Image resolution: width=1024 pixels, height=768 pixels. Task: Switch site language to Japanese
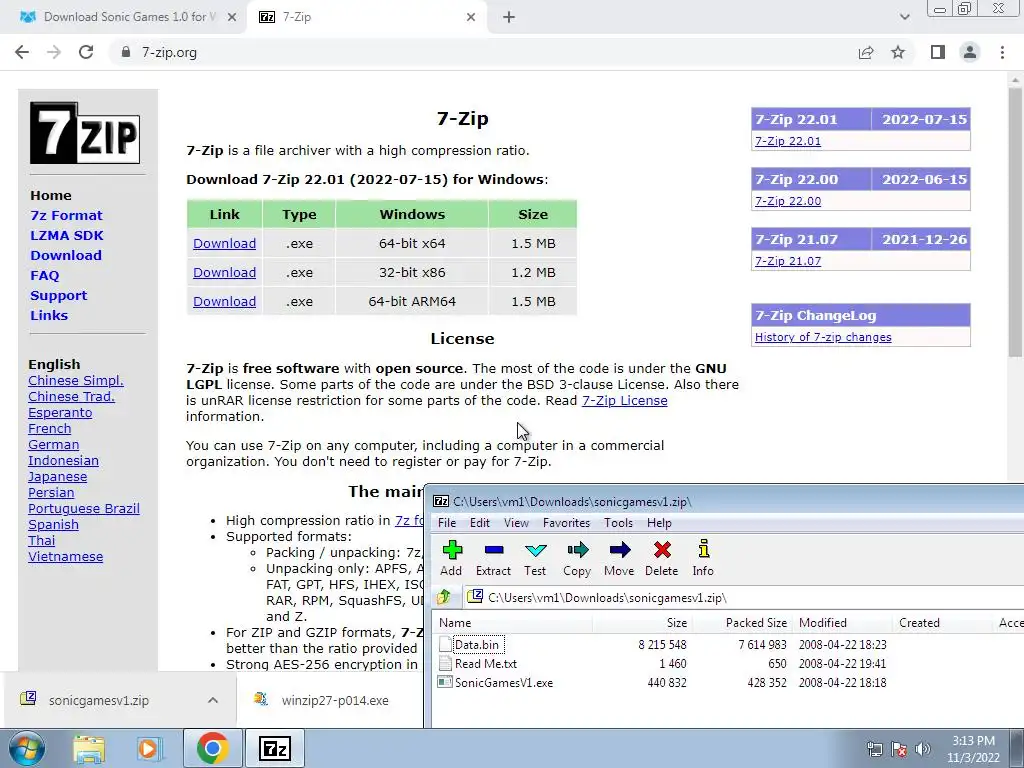coord(57,477)
